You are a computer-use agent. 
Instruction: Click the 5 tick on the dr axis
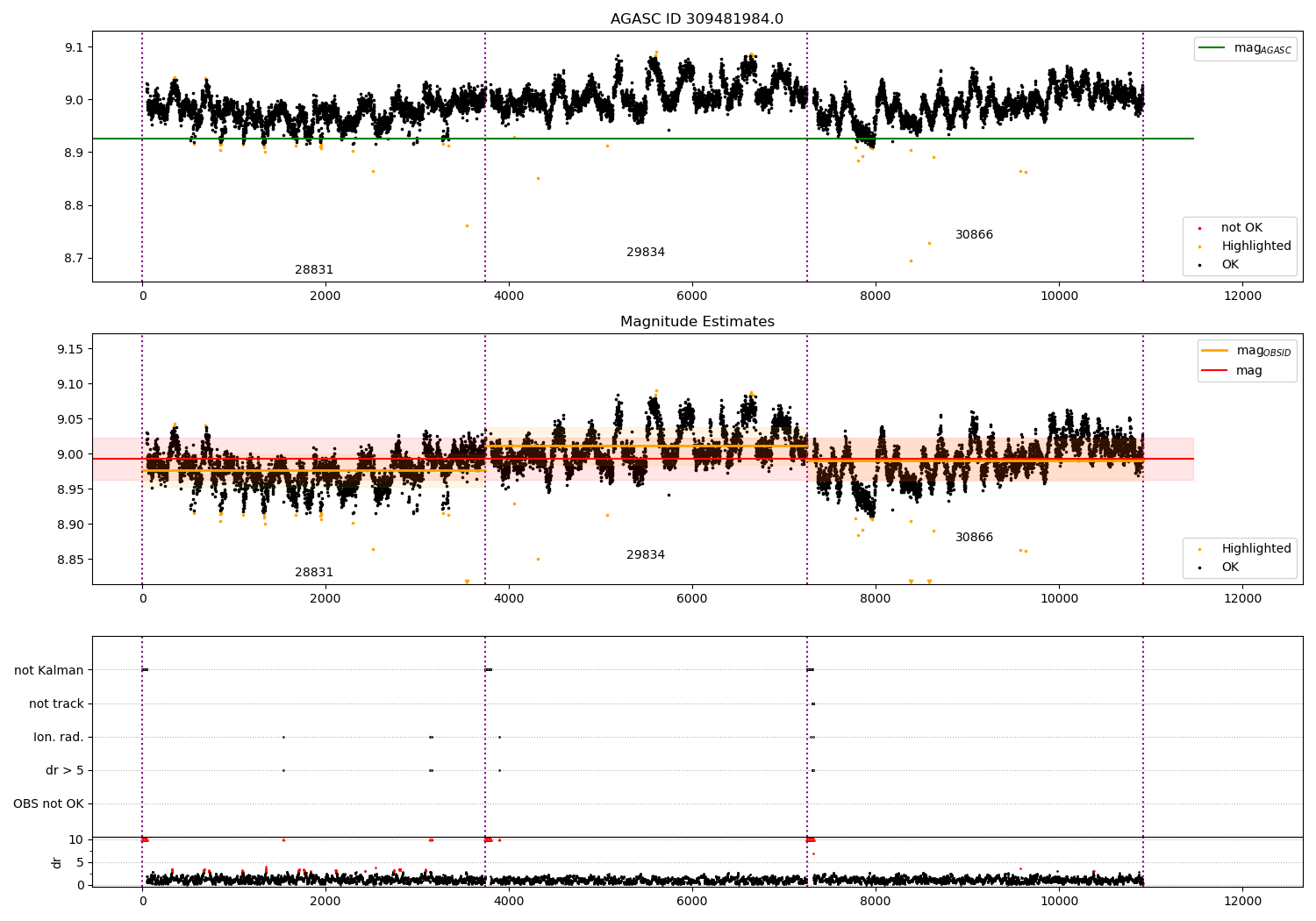(x=81, y=862)
